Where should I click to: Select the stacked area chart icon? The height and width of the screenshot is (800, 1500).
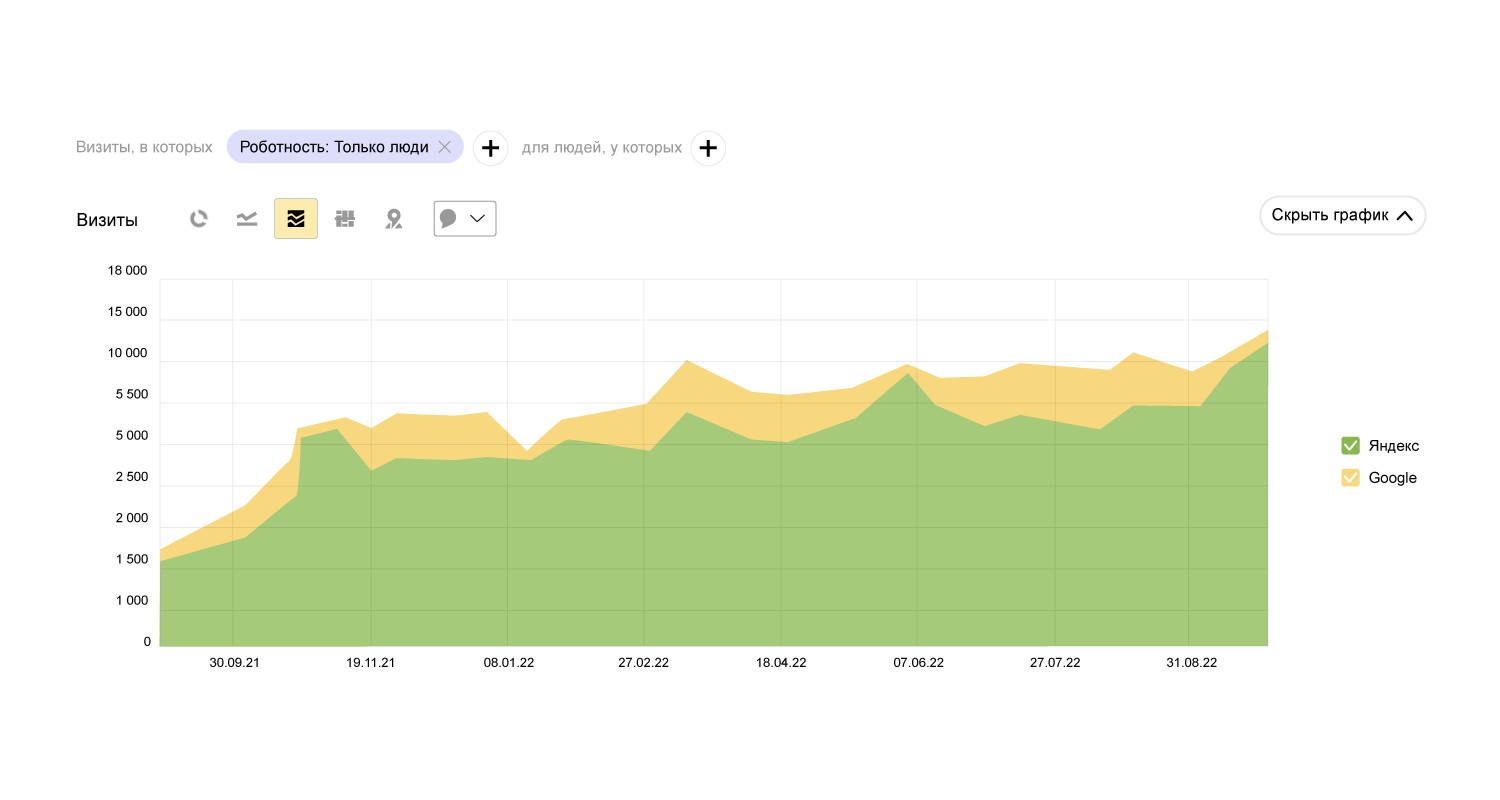point(296,219)
